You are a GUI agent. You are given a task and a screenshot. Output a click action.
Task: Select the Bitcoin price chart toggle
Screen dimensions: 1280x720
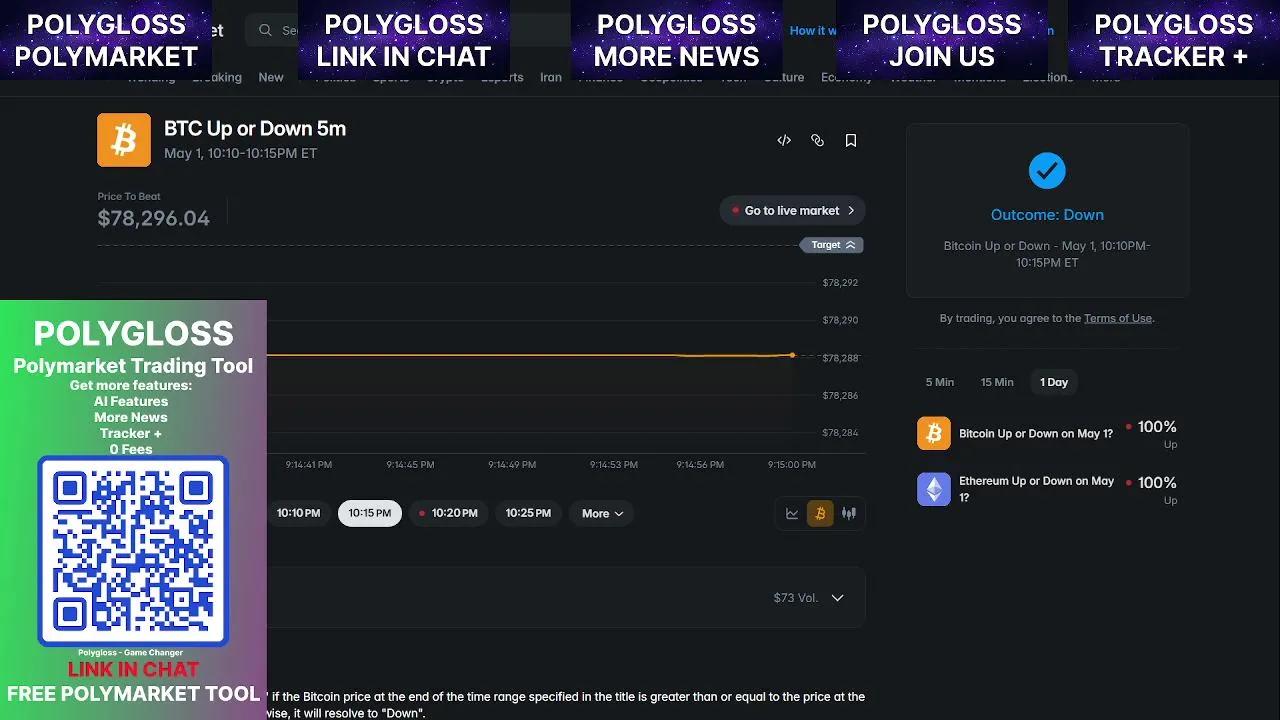point(820,514)
